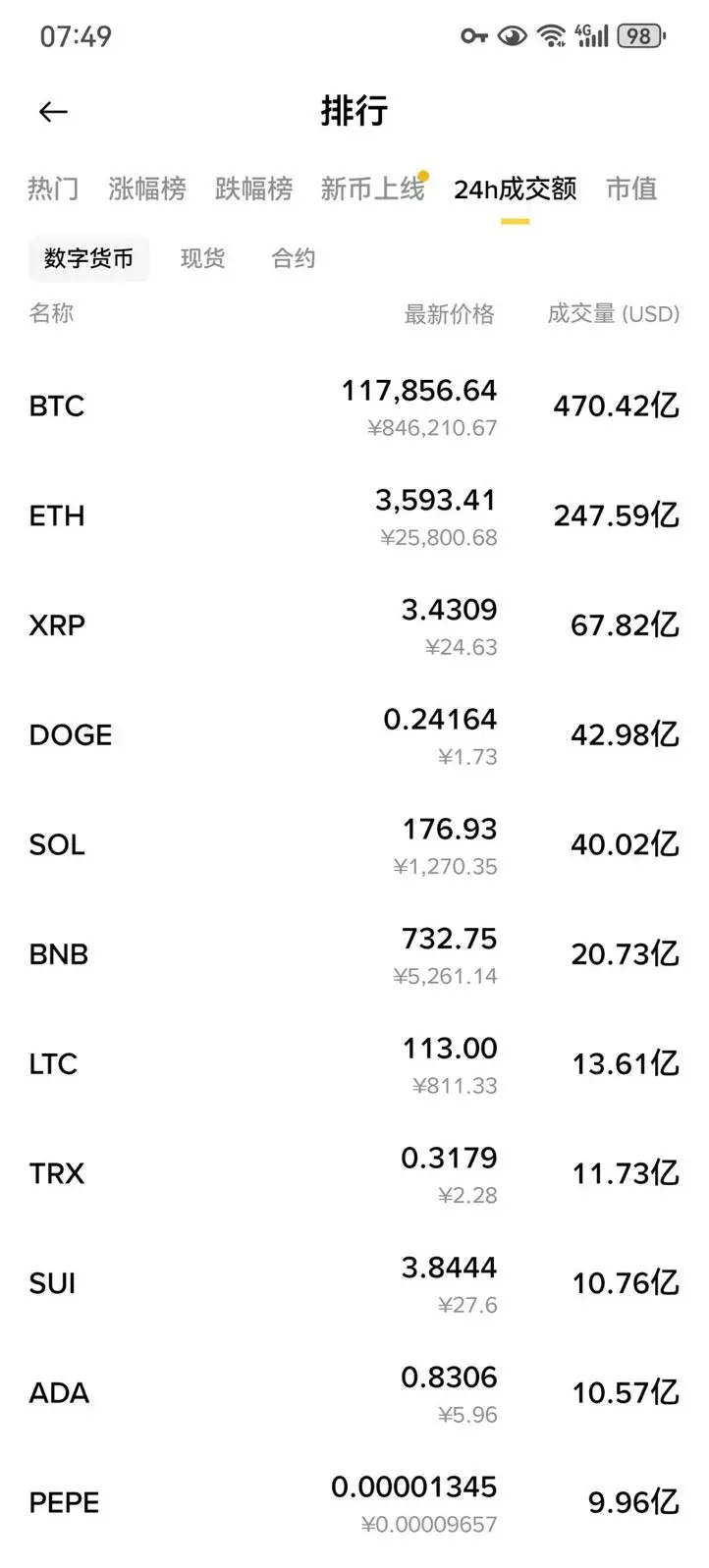
Task: Open the SOL coin entry
Action: coord(354,845)
